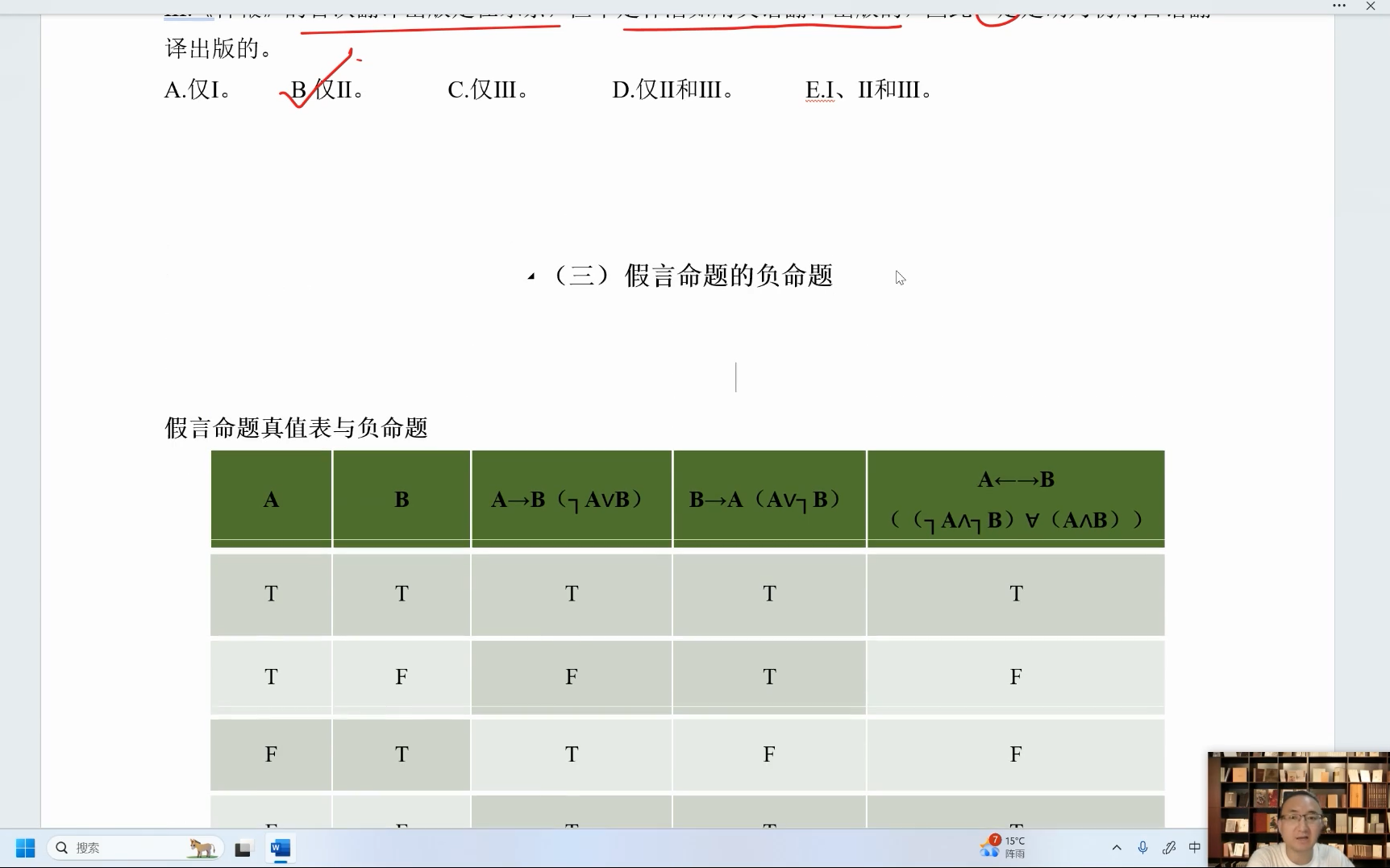
Task: Collapse the （三）假言命题的负命题 heading
Action: (531, 276)
